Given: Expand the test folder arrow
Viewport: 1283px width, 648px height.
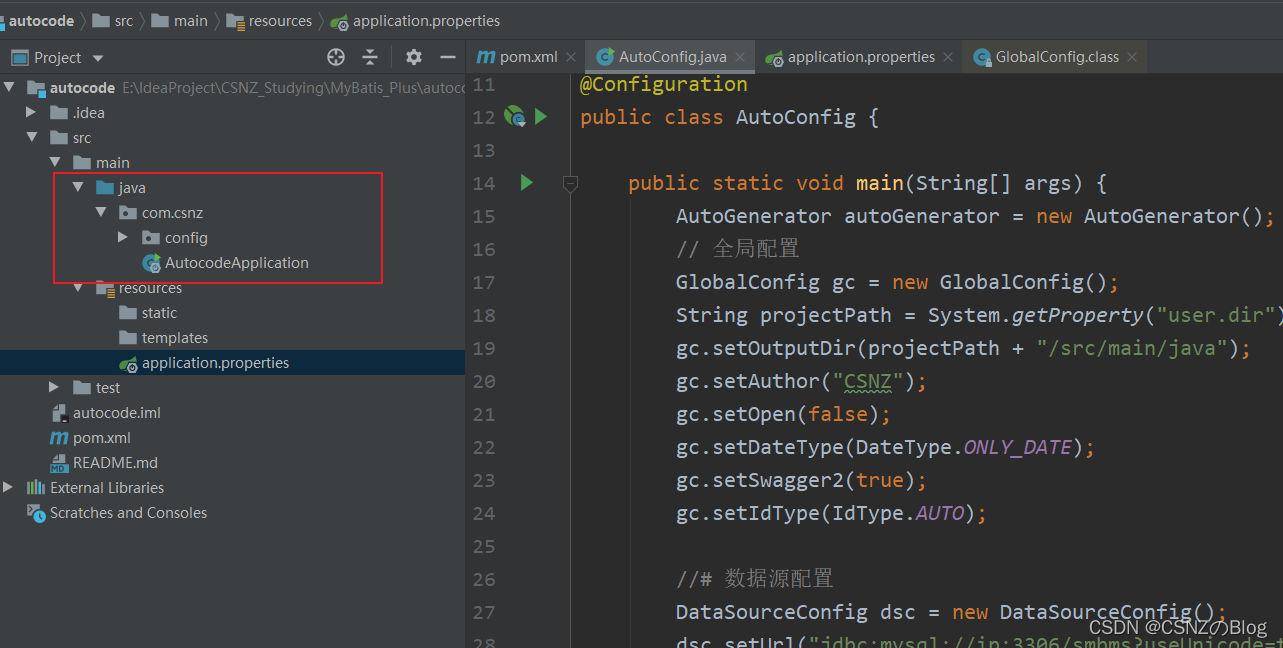Looking at the screenshot, I should click(x=55, y=387).
